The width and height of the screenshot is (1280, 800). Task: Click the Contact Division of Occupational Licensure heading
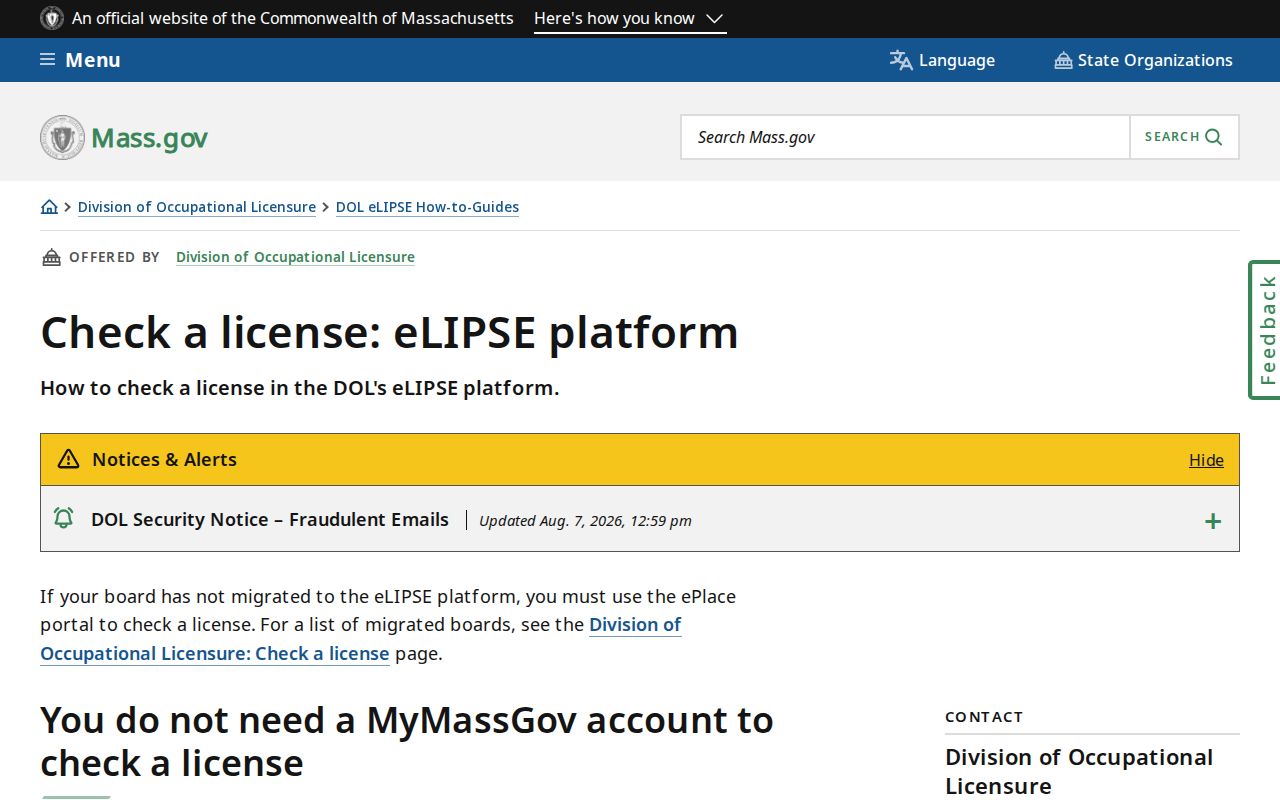click(x=1079, y=771)
